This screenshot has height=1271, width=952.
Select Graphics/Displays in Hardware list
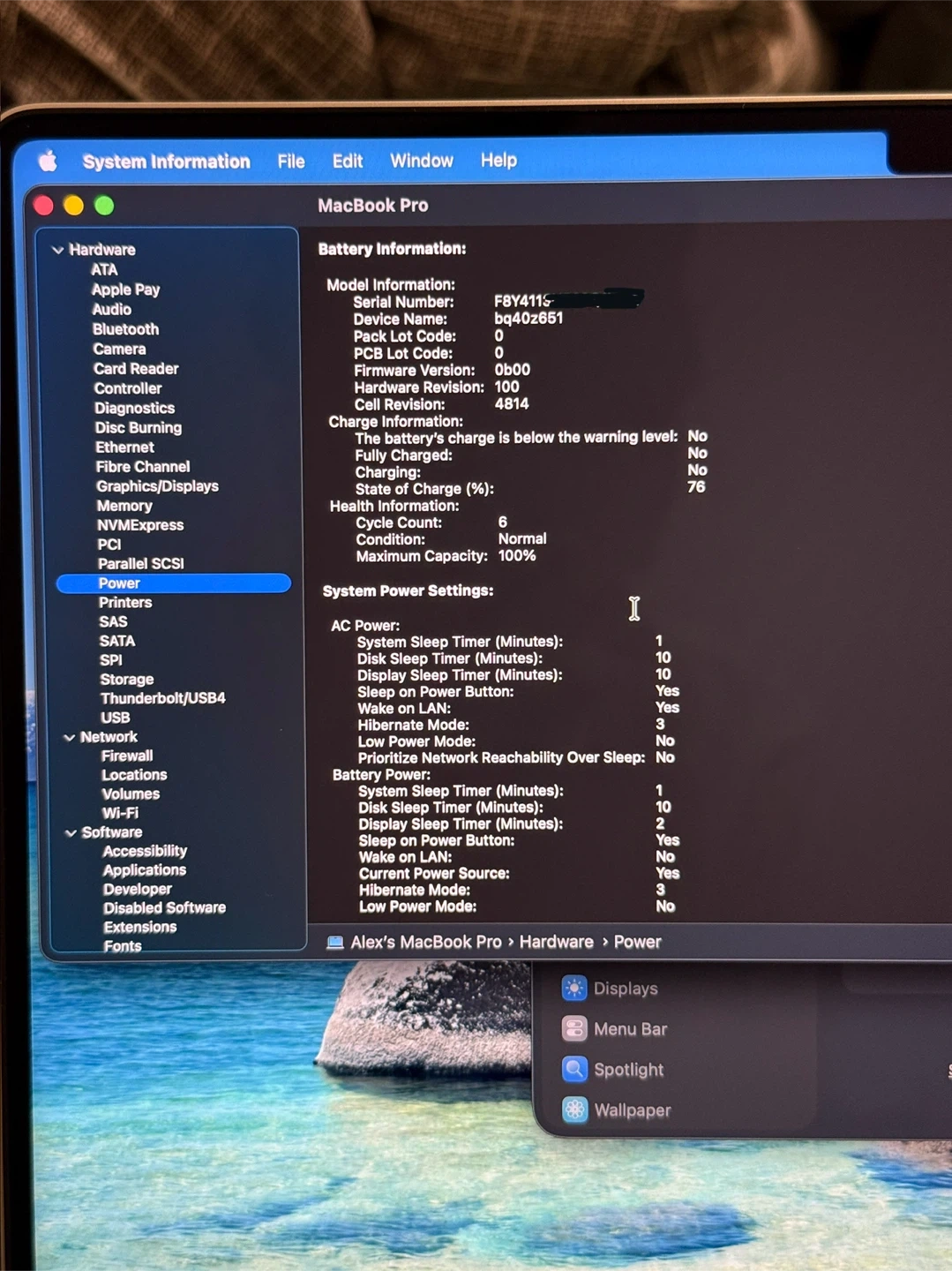click(x=157, y=486)
